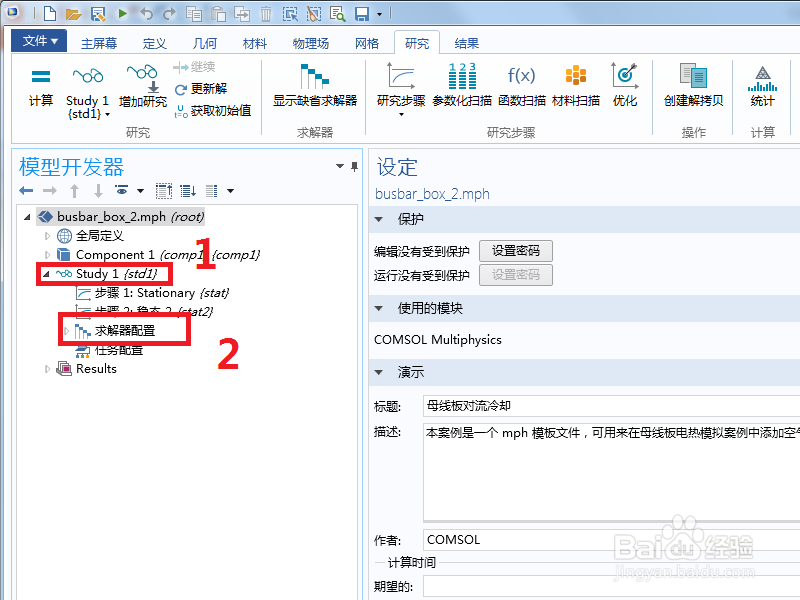Click the 更新解 update solution button
The image size is (800, 600).
(201, 89)
